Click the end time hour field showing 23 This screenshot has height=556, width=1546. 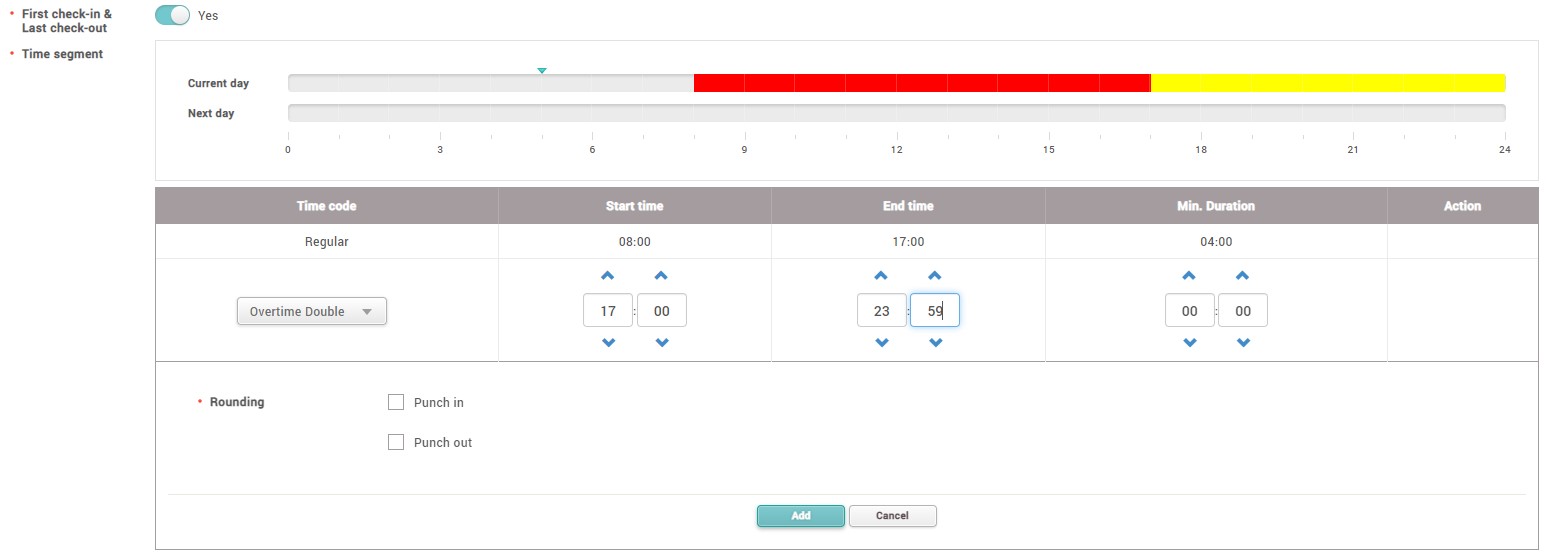[x=882, y=311]
